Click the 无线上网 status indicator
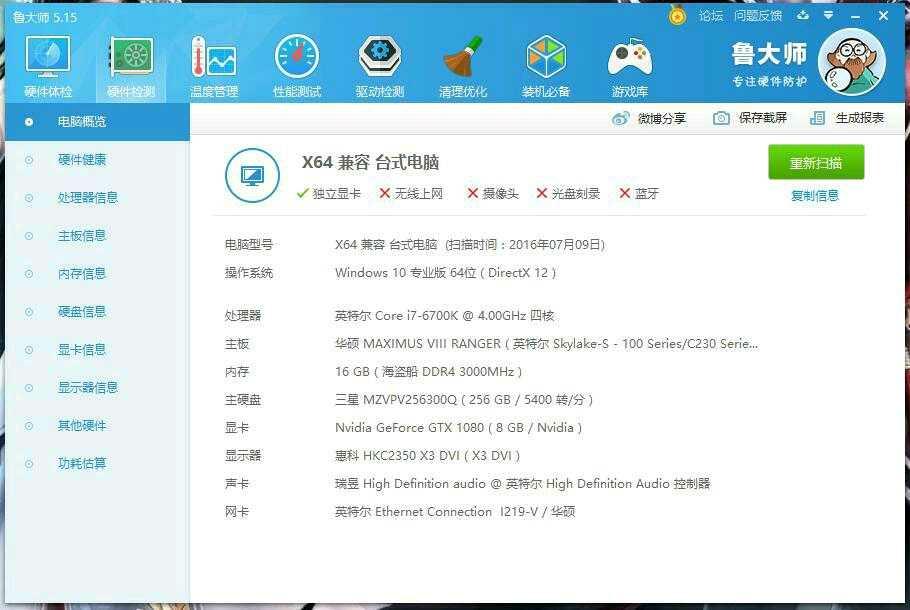The width and height of the screenshot is (910, 610). point(411,193)
